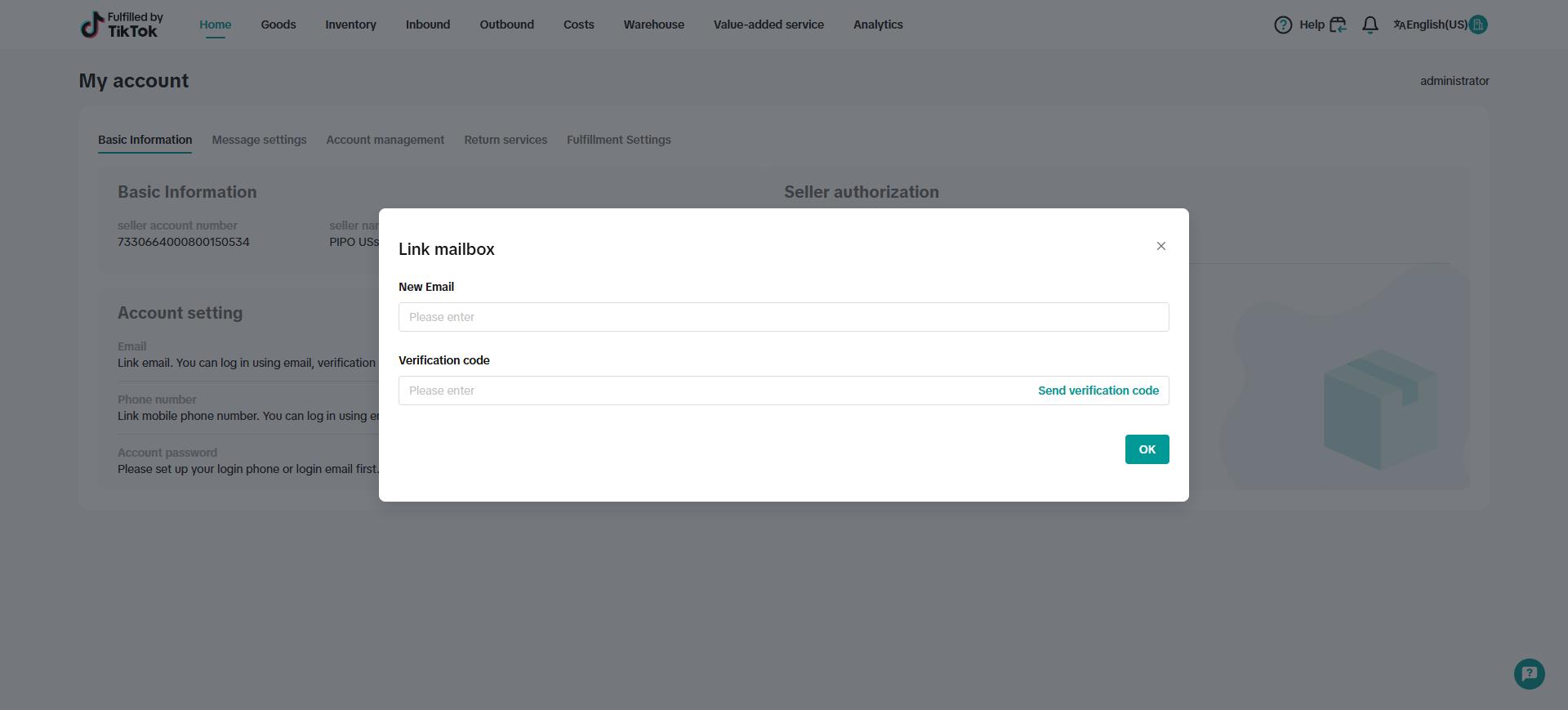Open the Help question mark icon

(1283, 25)
